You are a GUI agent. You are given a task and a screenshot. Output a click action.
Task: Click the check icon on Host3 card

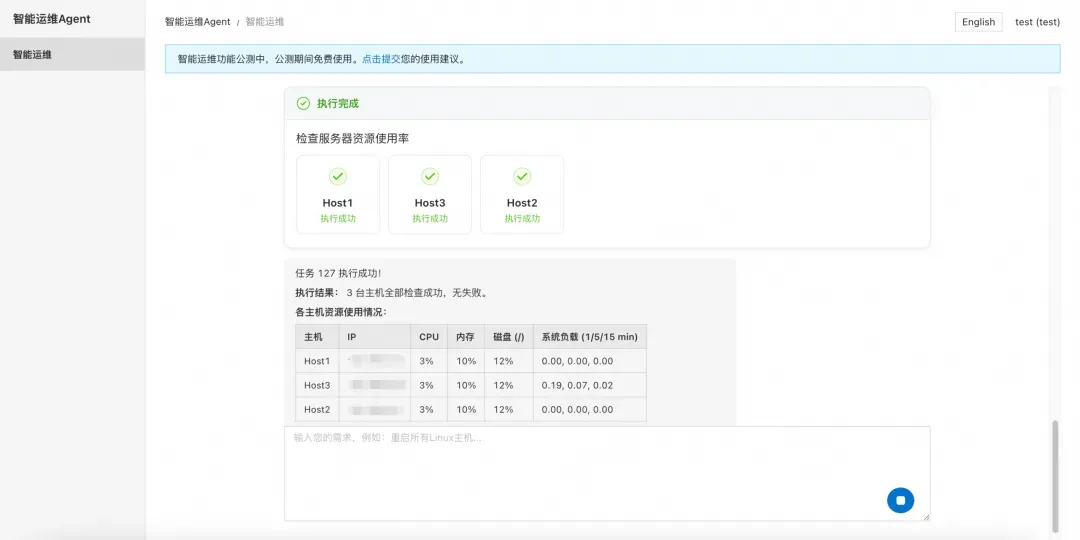(430, 177)
